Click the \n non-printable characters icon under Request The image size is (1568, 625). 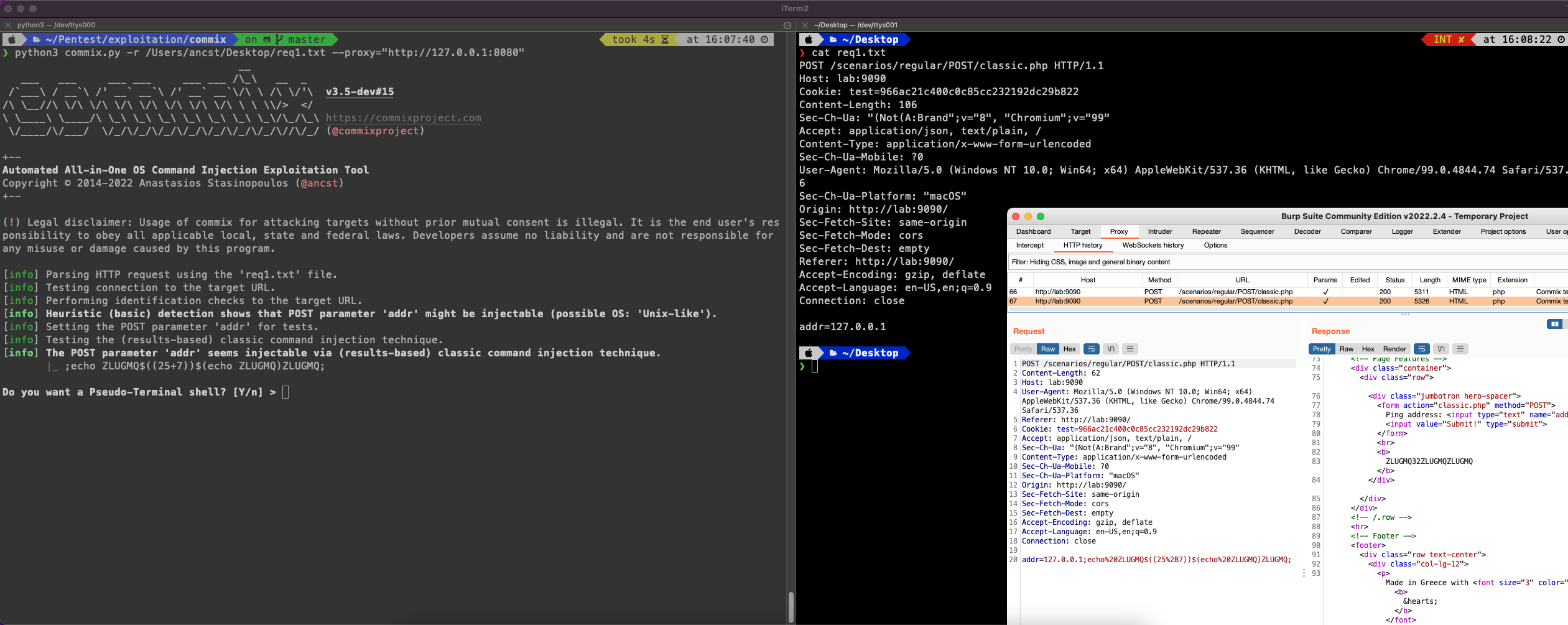1111,349
